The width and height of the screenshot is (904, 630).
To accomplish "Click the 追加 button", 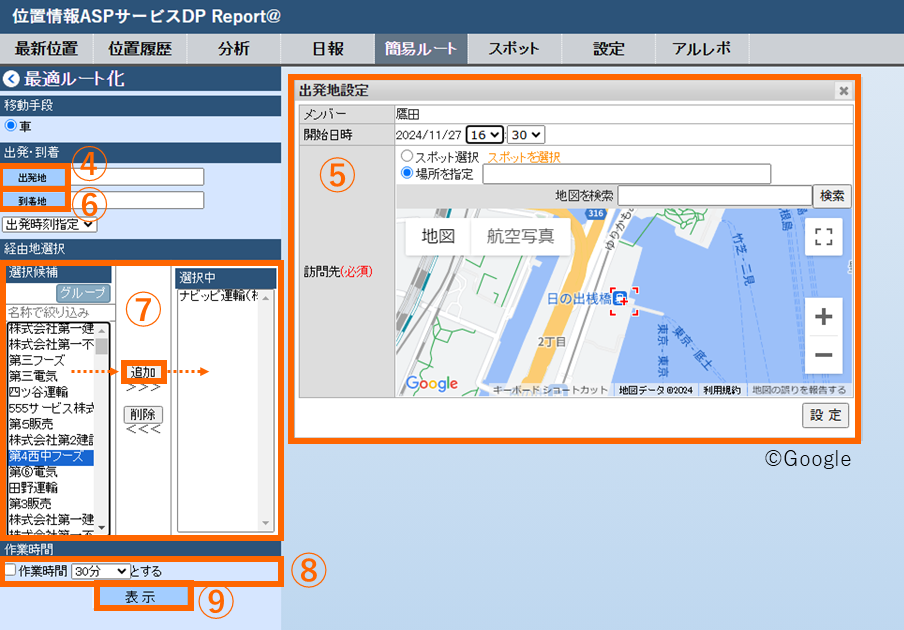I will [143, 372].
